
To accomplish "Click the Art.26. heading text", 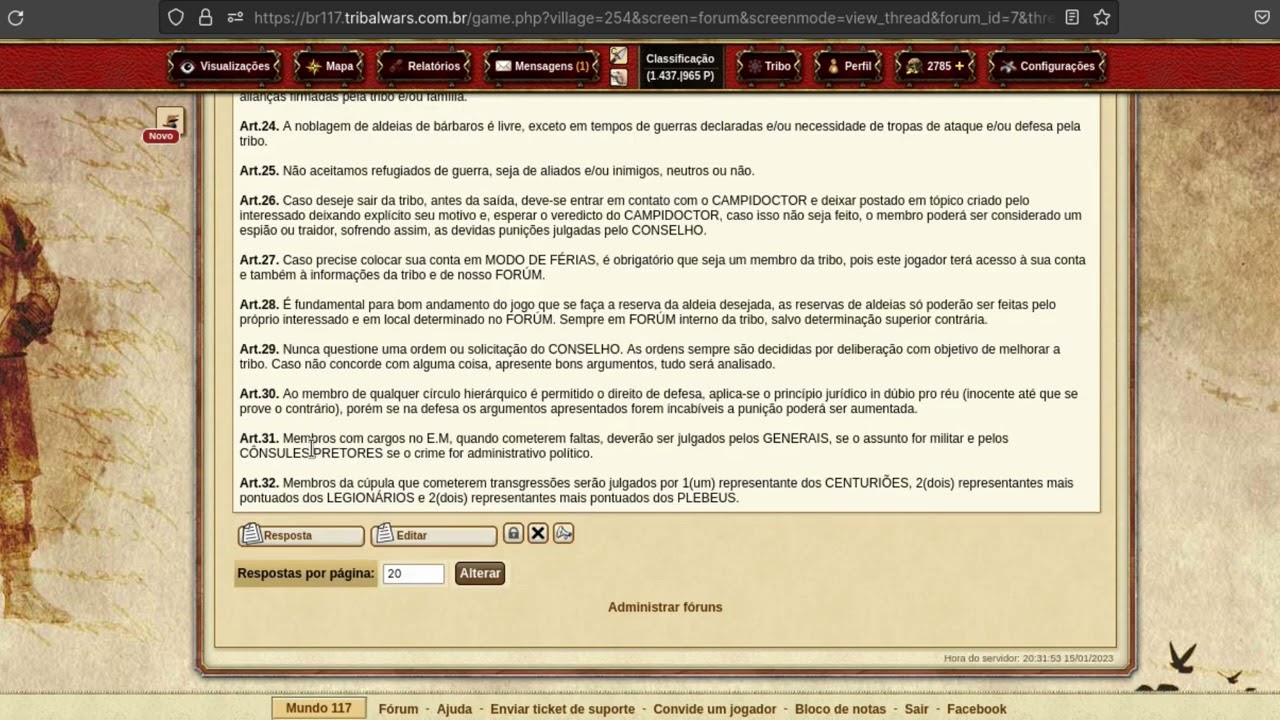I will 259,200.
